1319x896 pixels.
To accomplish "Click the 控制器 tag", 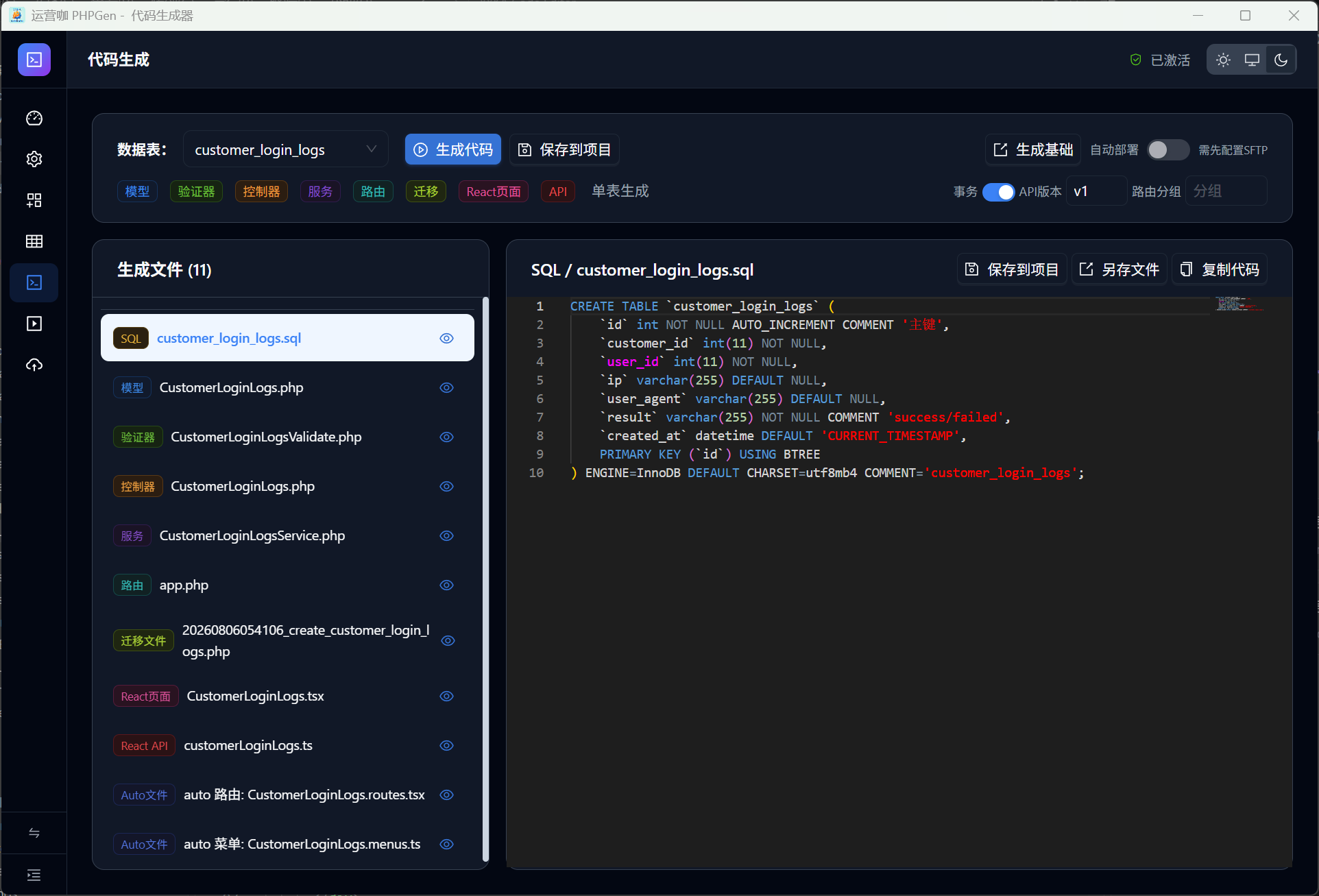I will click(x=261, y=192).
